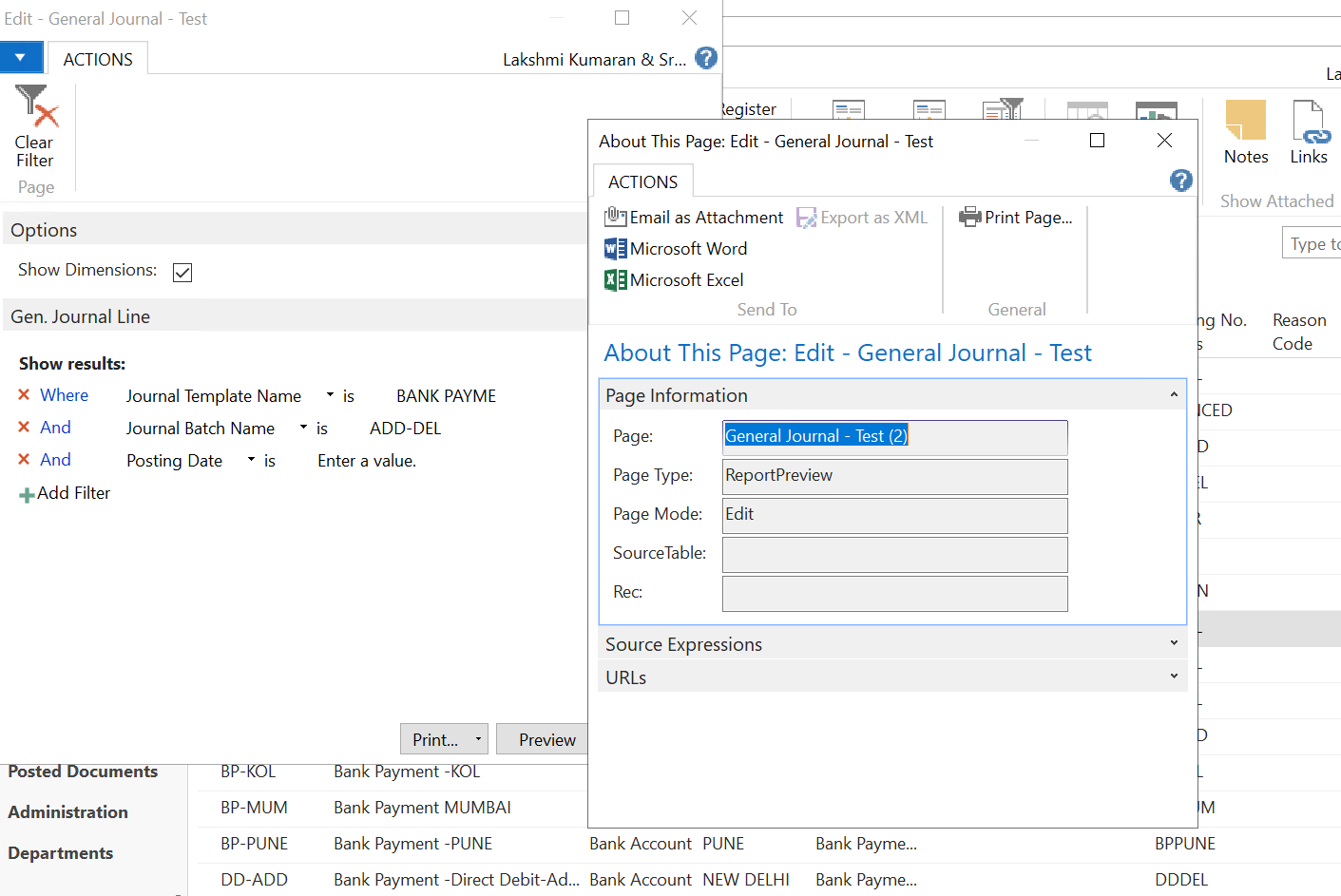Viewport: 1341px width, 896px height.
Task: Select Departments in the navigation pane
Action: point(60,852)
